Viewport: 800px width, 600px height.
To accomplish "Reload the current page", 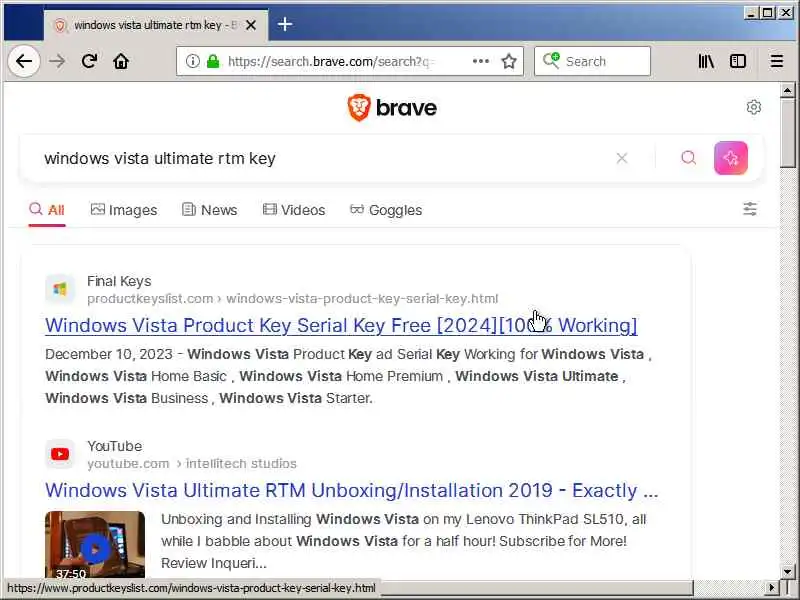I will [x=89, y=61].
